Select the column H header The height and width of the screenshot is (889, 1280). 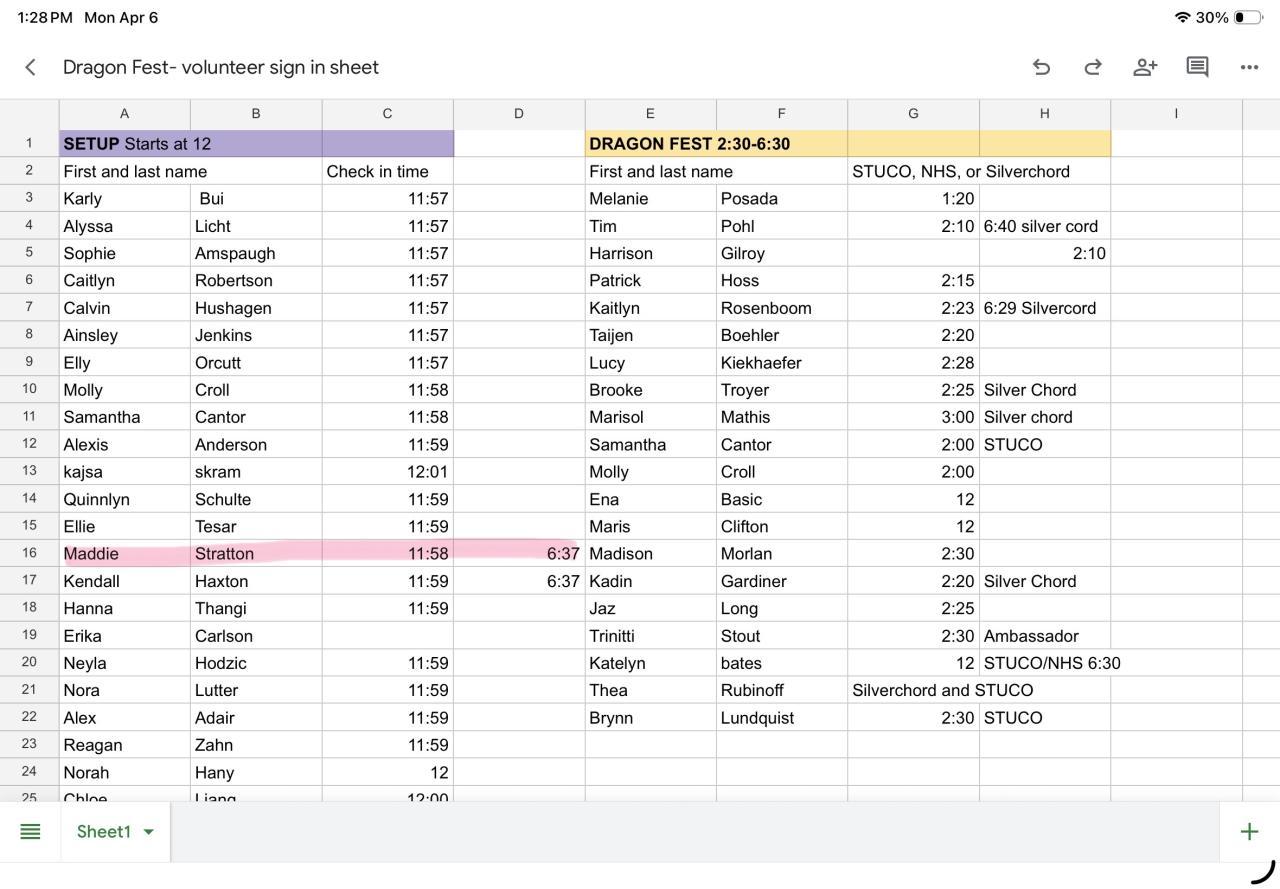(1044, 114)
